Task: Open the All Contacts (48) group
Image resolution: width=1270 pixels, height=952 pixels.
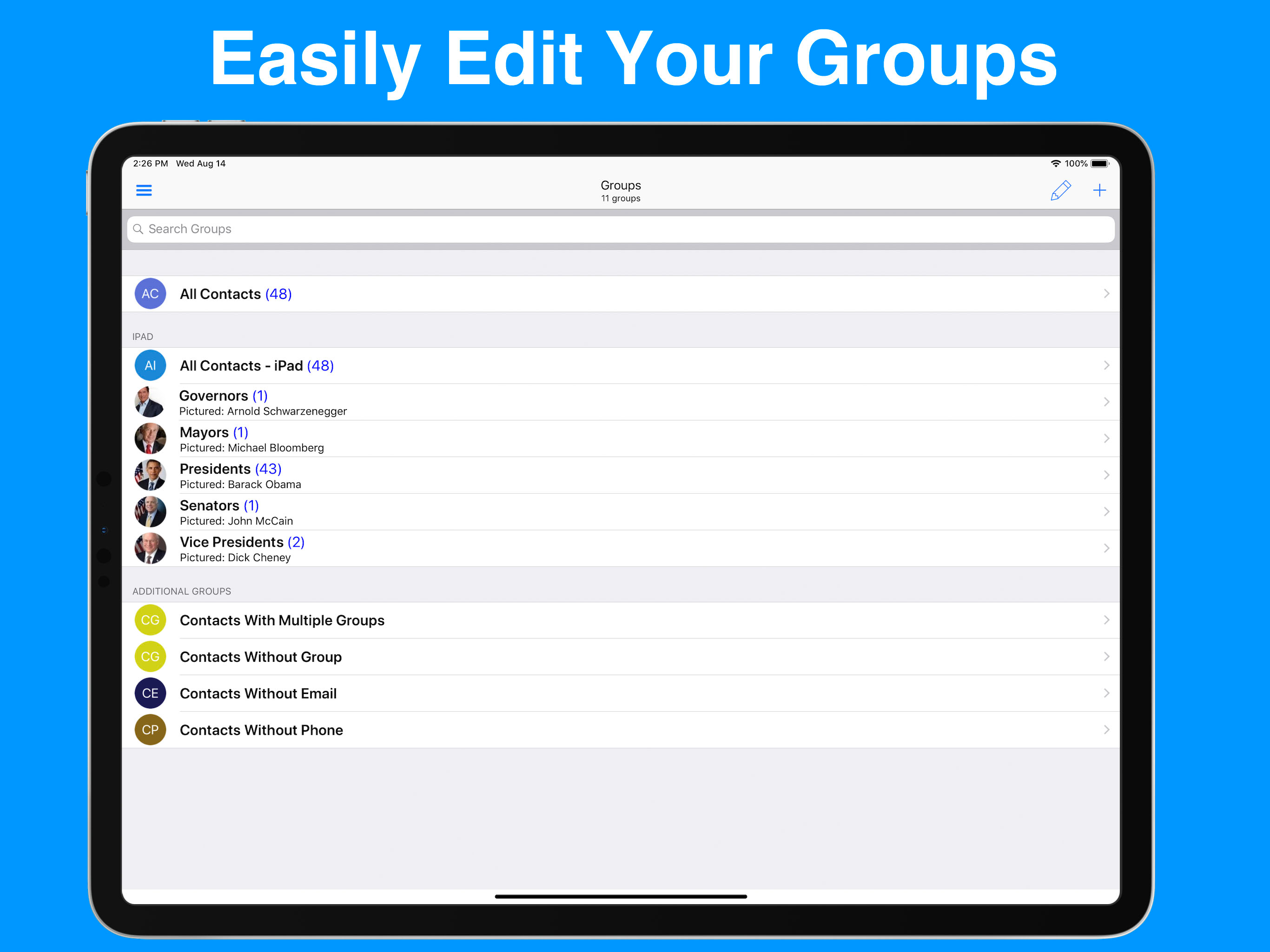Action: point(621,294)
